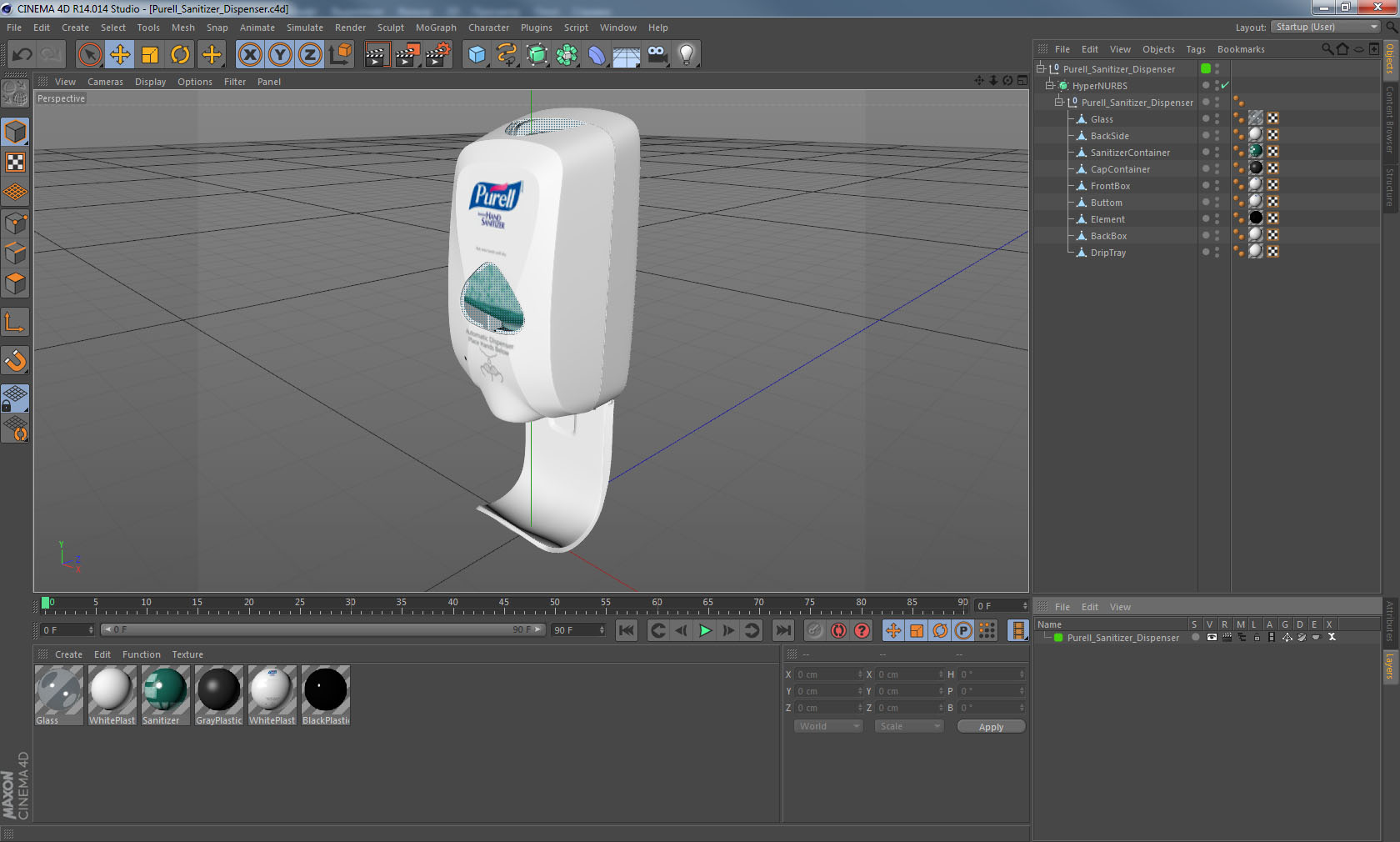Open the Object Manager Tags menu

1196,49
